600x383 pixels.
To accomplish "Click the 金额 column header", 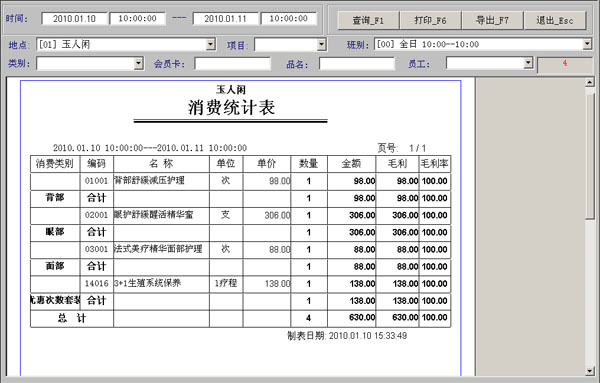I will tap(351, 164).
